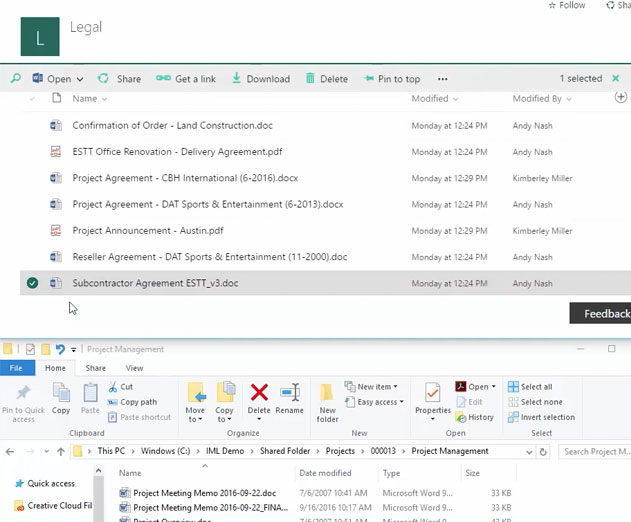Screen dimensions: 631x522
Task: Click Select all in ribbon
Action: (530, 387)
